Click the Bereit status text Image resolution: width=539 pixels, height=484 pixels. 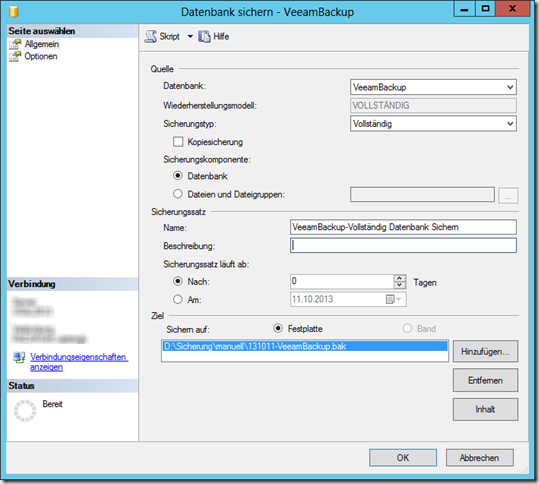click(53, 404)
